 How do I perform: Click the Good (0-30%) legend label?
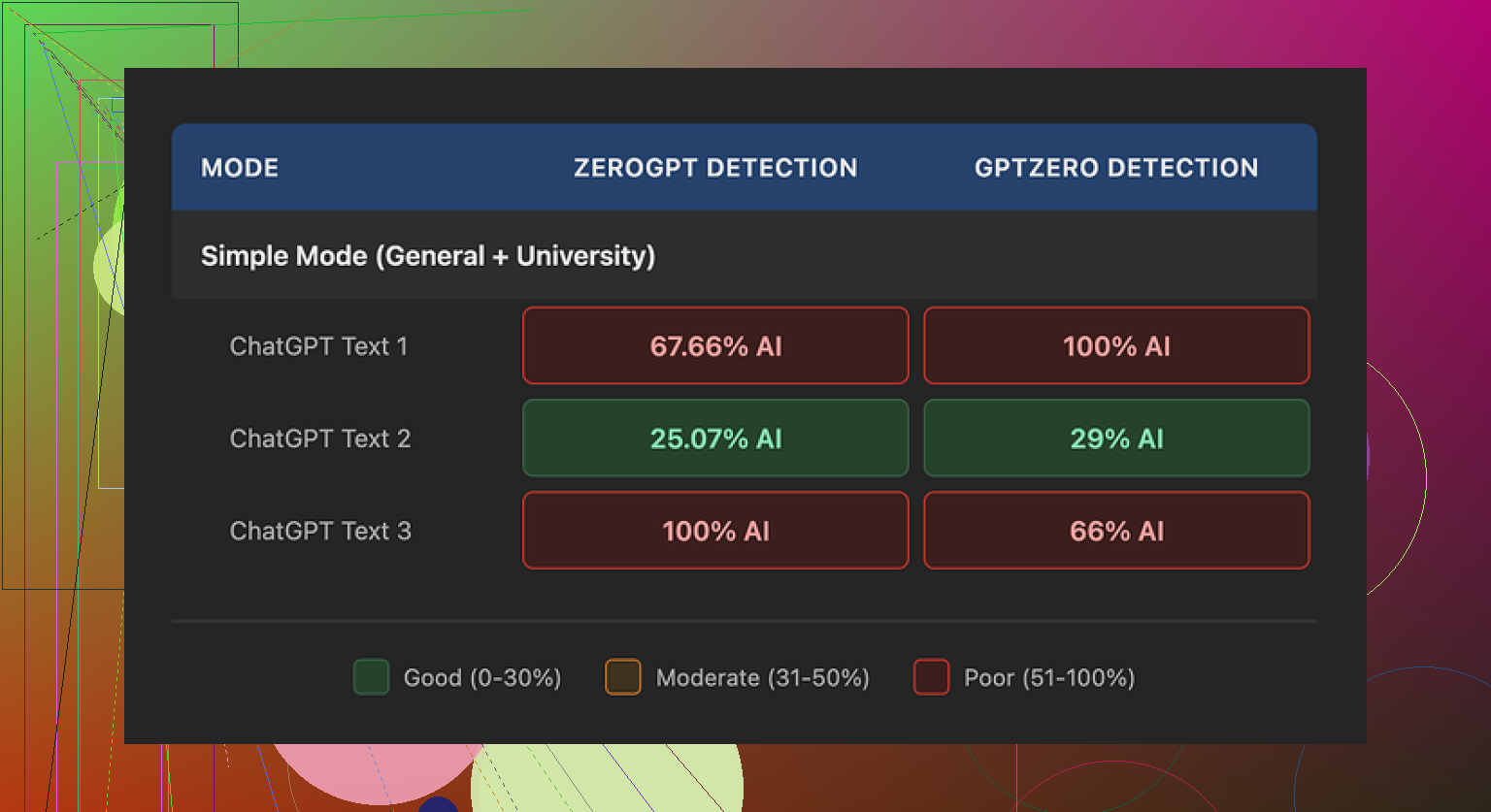tap(482, 677)
